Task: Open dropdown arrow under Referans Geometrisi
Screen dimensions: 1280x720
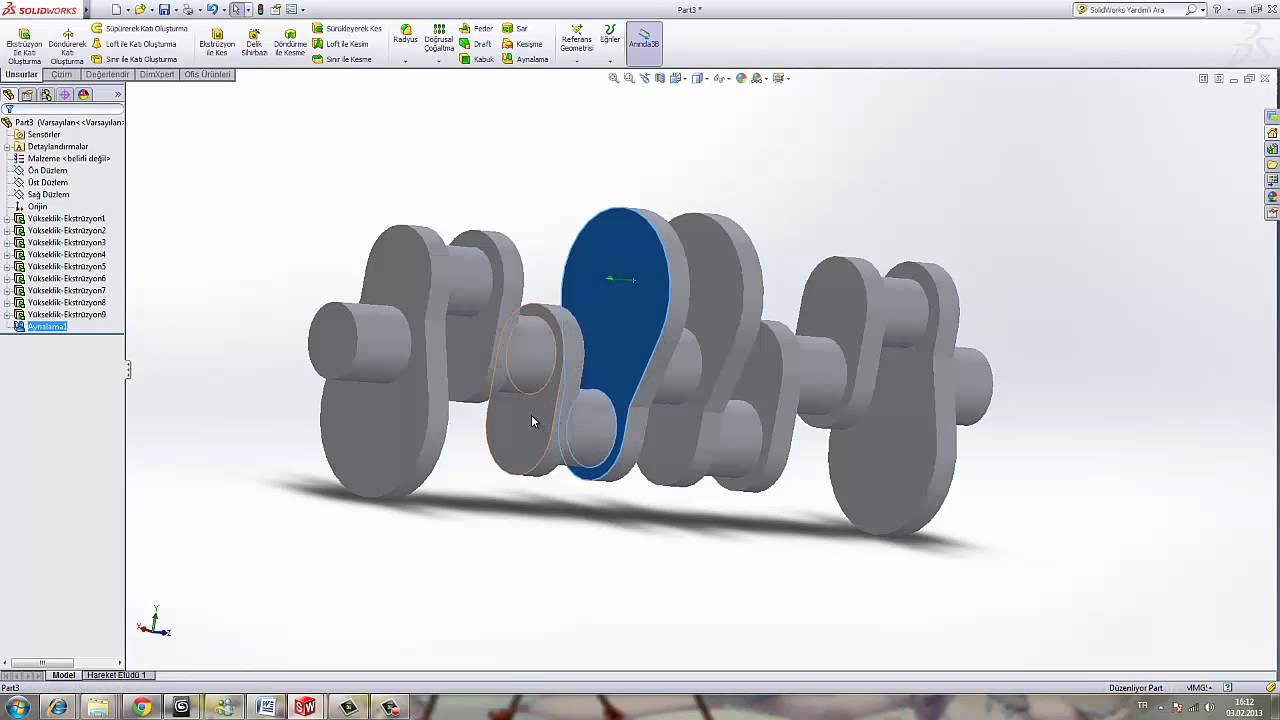Action: tap(576, 61)
